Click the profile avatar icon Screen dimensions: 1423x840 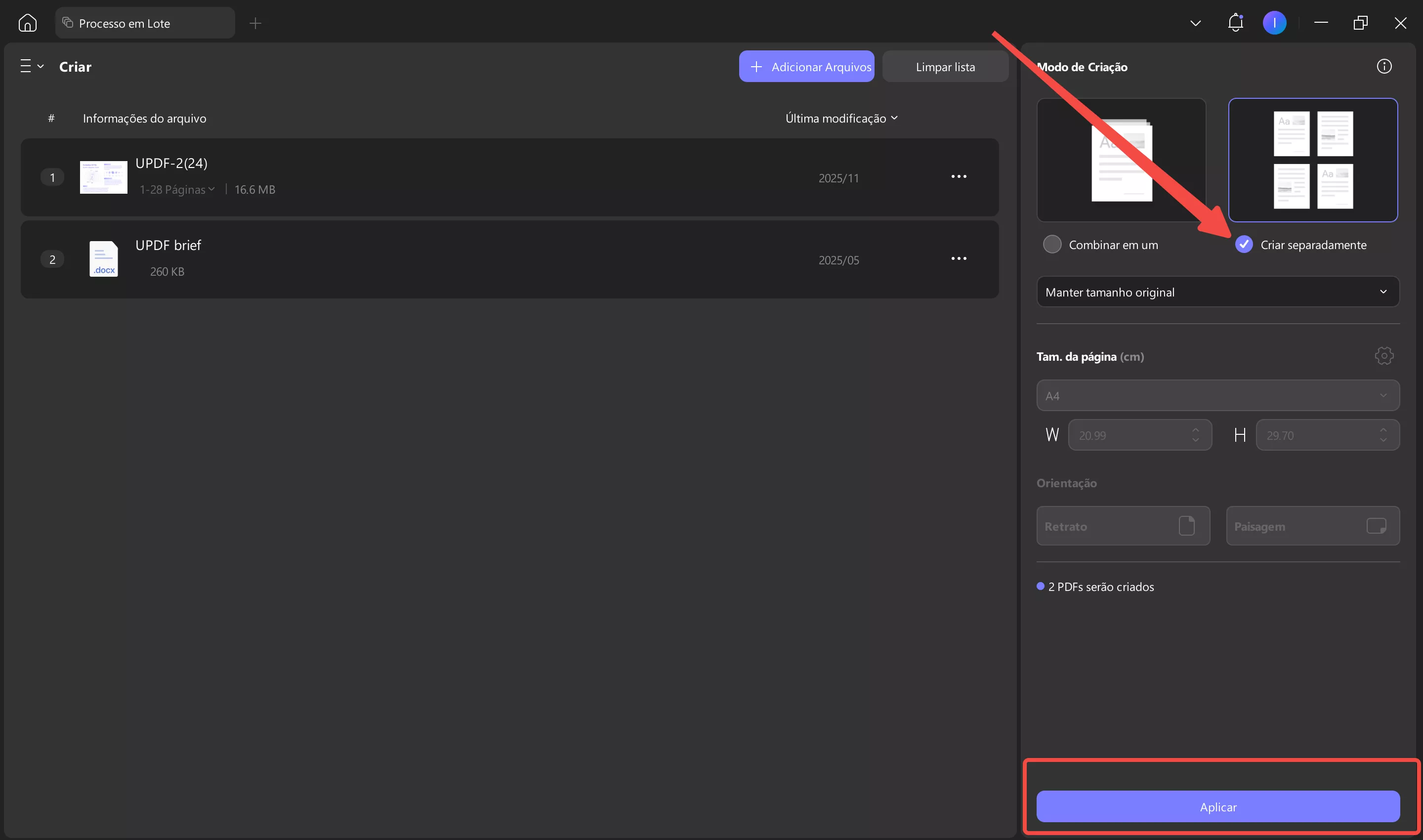pos(1275,23)
